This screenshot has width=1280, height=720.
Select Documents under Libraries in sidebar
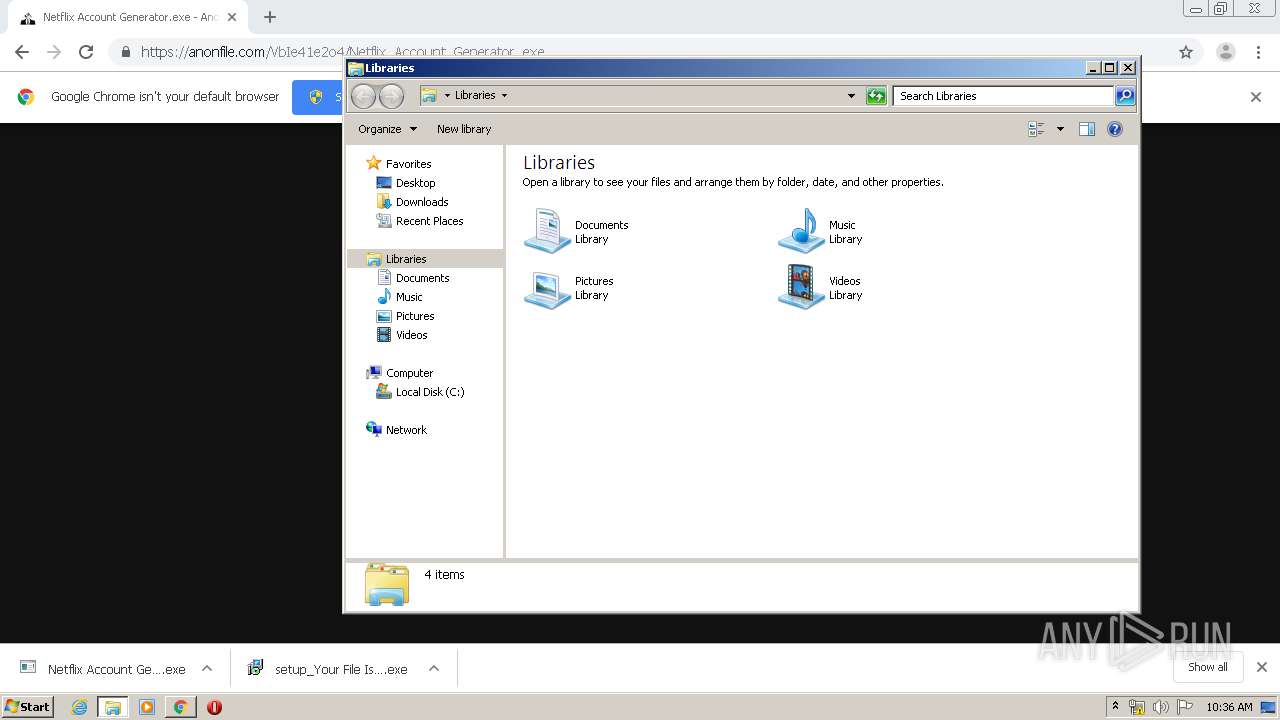point(422,278)
